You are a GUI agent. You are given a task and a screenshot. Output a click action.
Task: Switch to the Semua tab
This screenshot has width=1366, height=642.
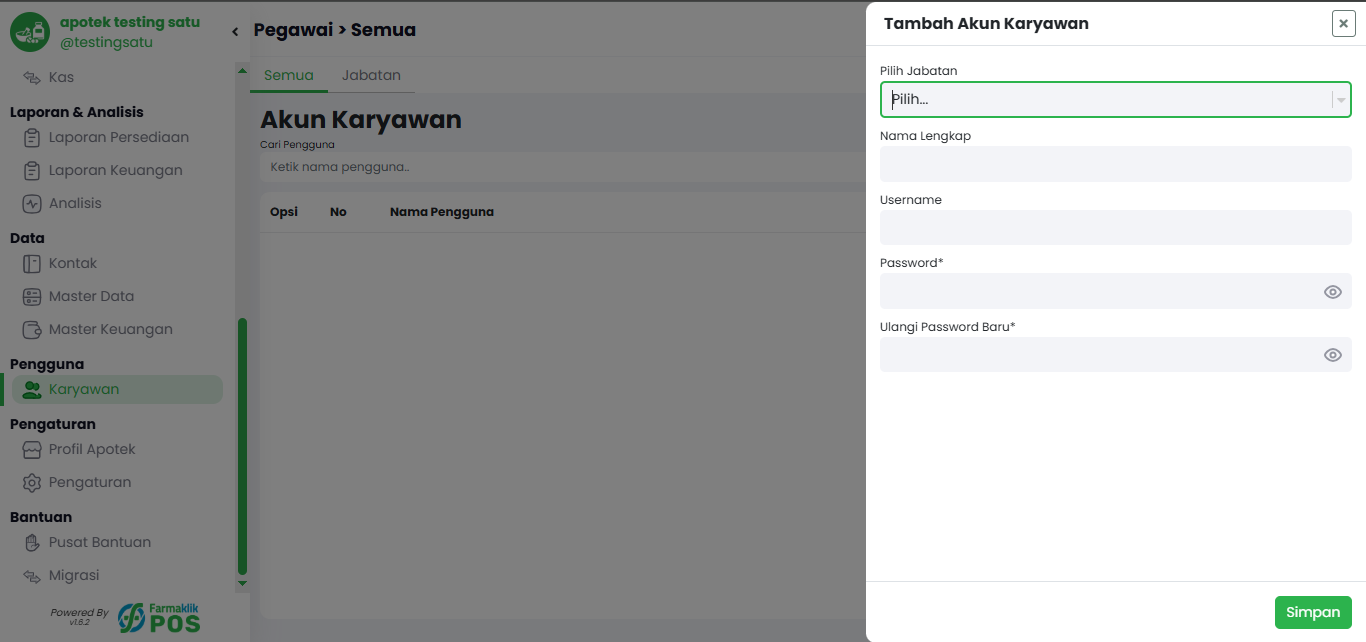click(x=289, y=75)
